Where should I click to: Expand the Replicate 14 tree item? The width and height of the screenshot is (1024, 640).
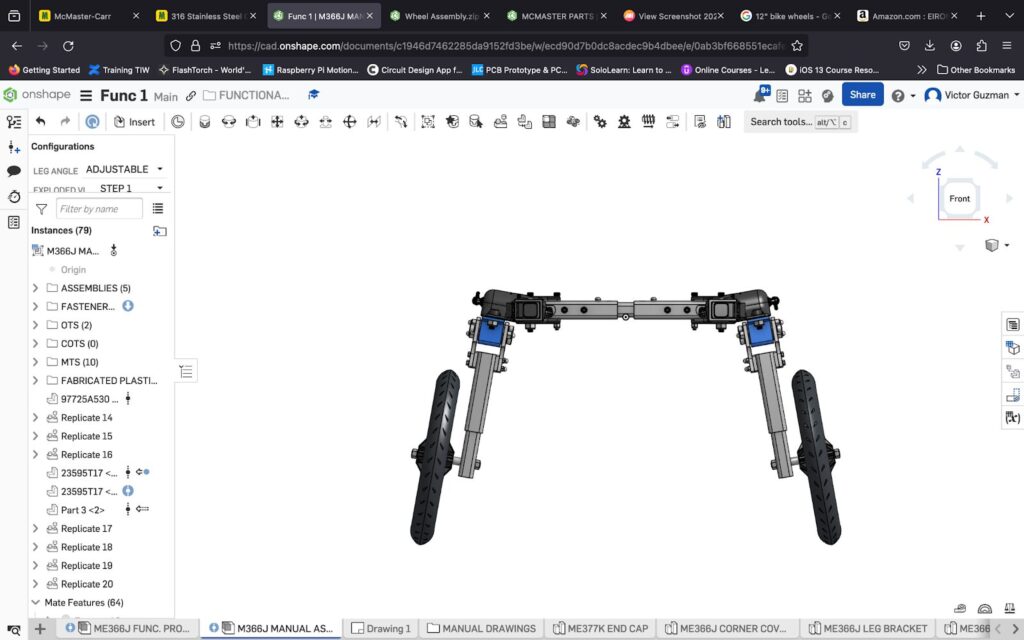tap(36, 418)
